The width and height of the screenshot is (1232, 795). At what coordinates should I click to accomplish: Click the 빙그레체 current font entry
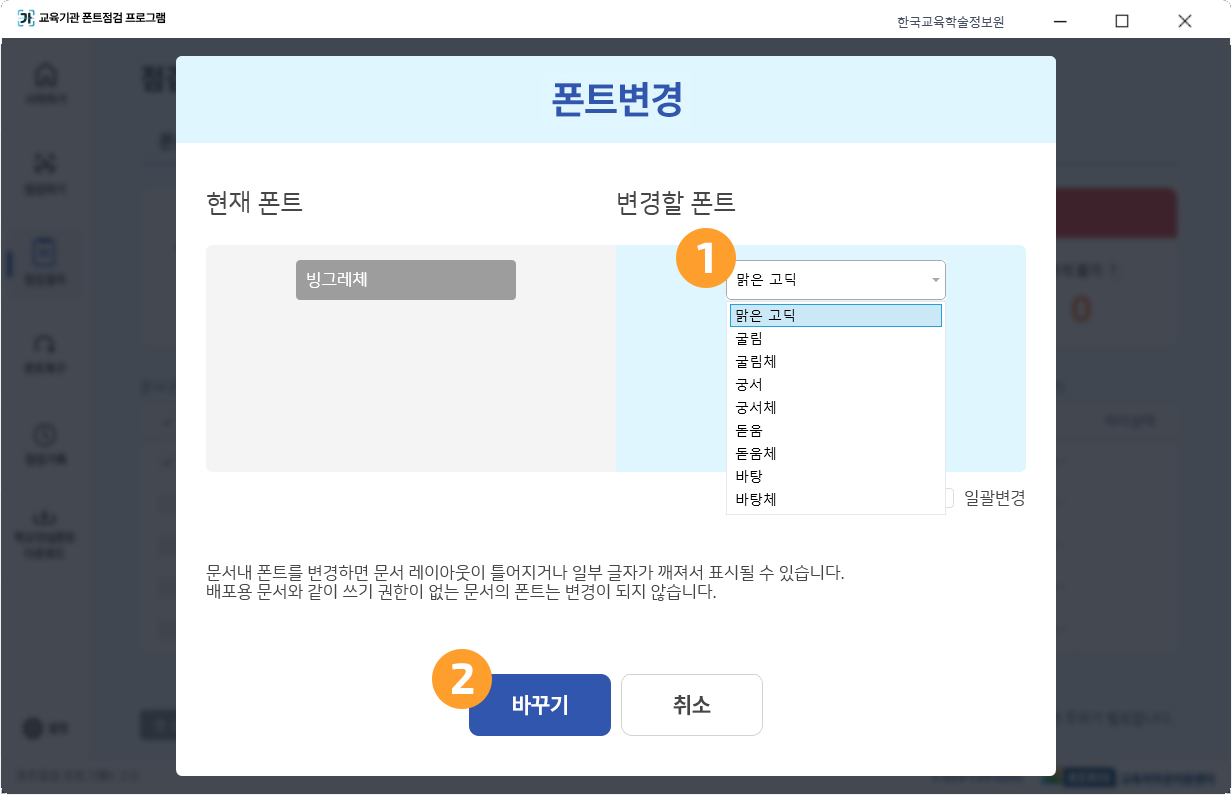tap(405, 280)
